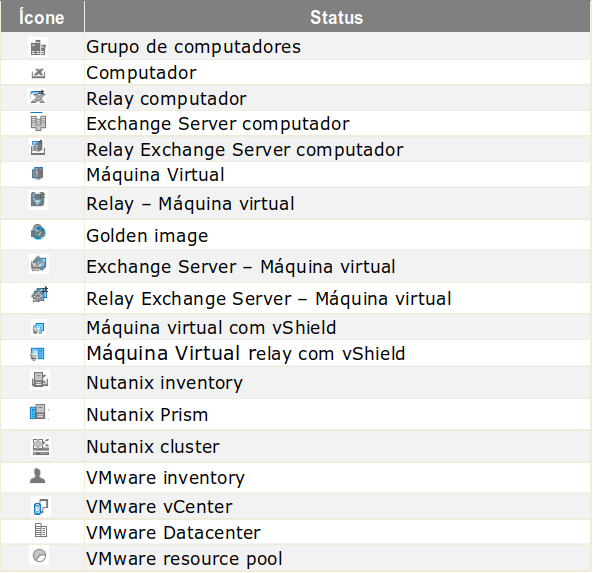Click the VMware Datacenter icon
Image resolution: width=593 pixels, height=573 pixels.
tap(40, 530)
